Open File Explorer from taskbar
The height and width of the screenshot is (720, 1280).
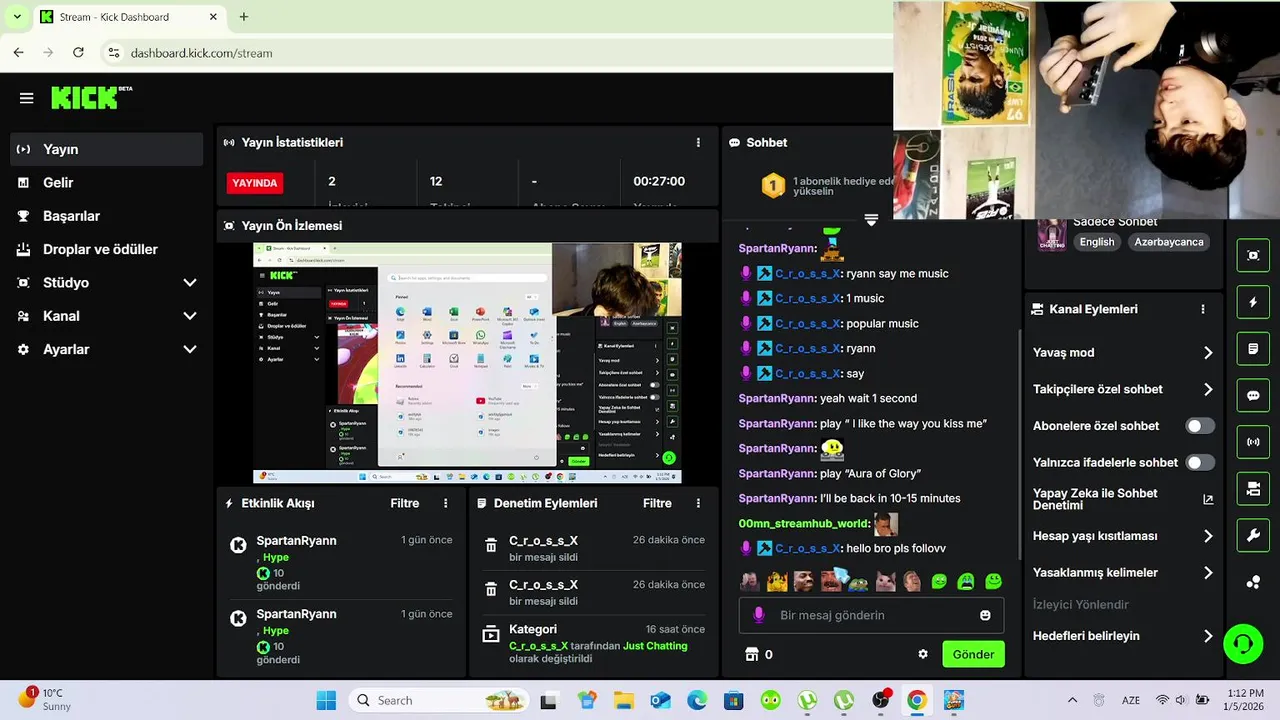tap(624, 700)
